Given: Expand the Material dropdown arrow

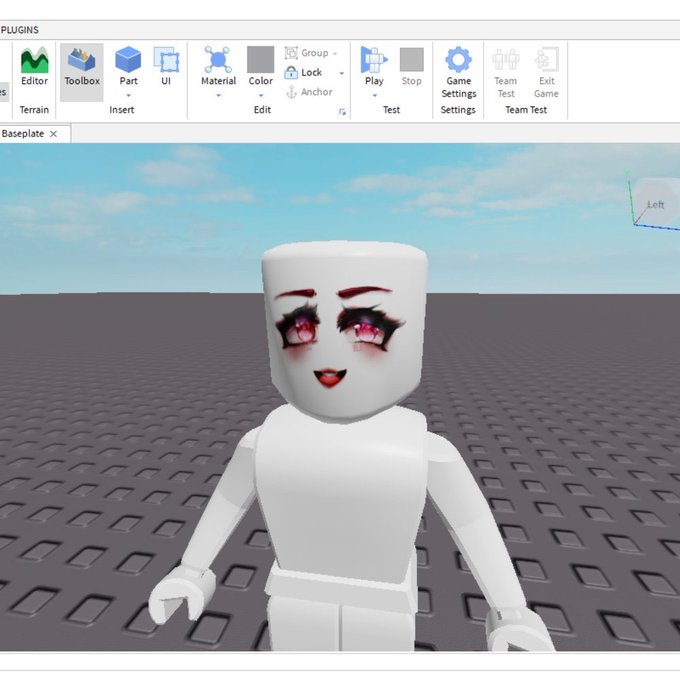Looking at the screenshot, I should 219,95.
